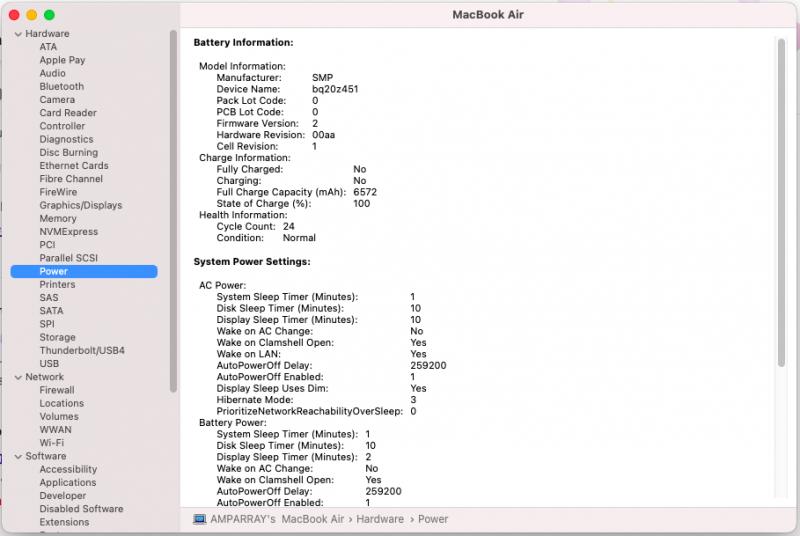
Task: Select PCI in the sidebar
Action: [x=47, y=245]
